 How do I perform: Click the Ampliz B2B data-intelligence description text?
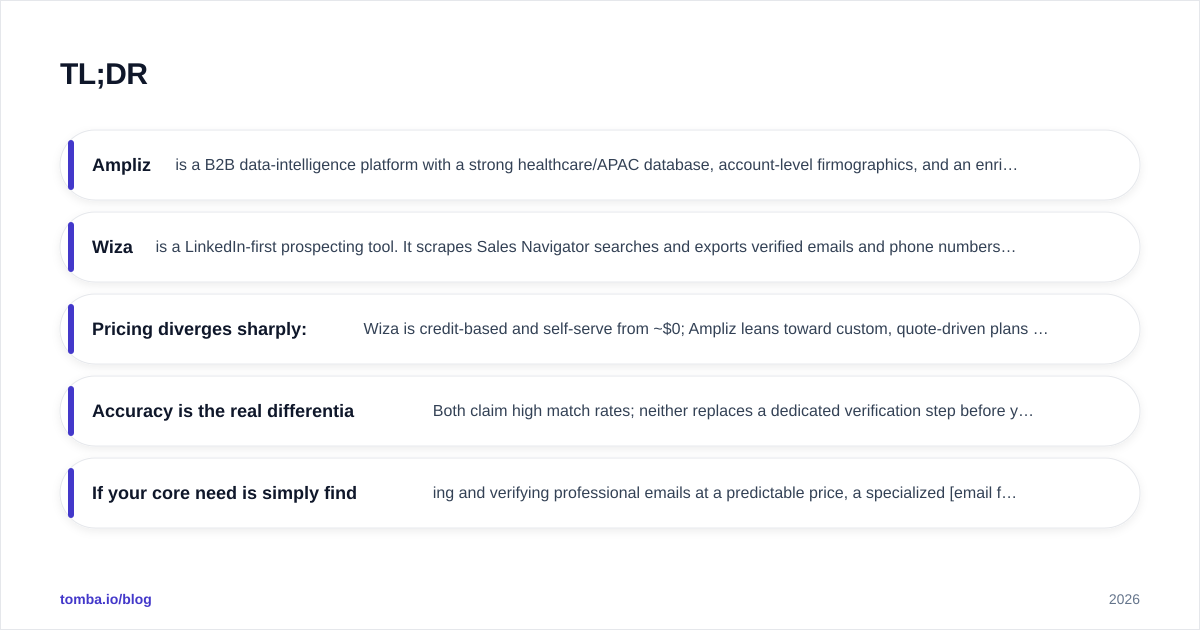coord(596,165)
